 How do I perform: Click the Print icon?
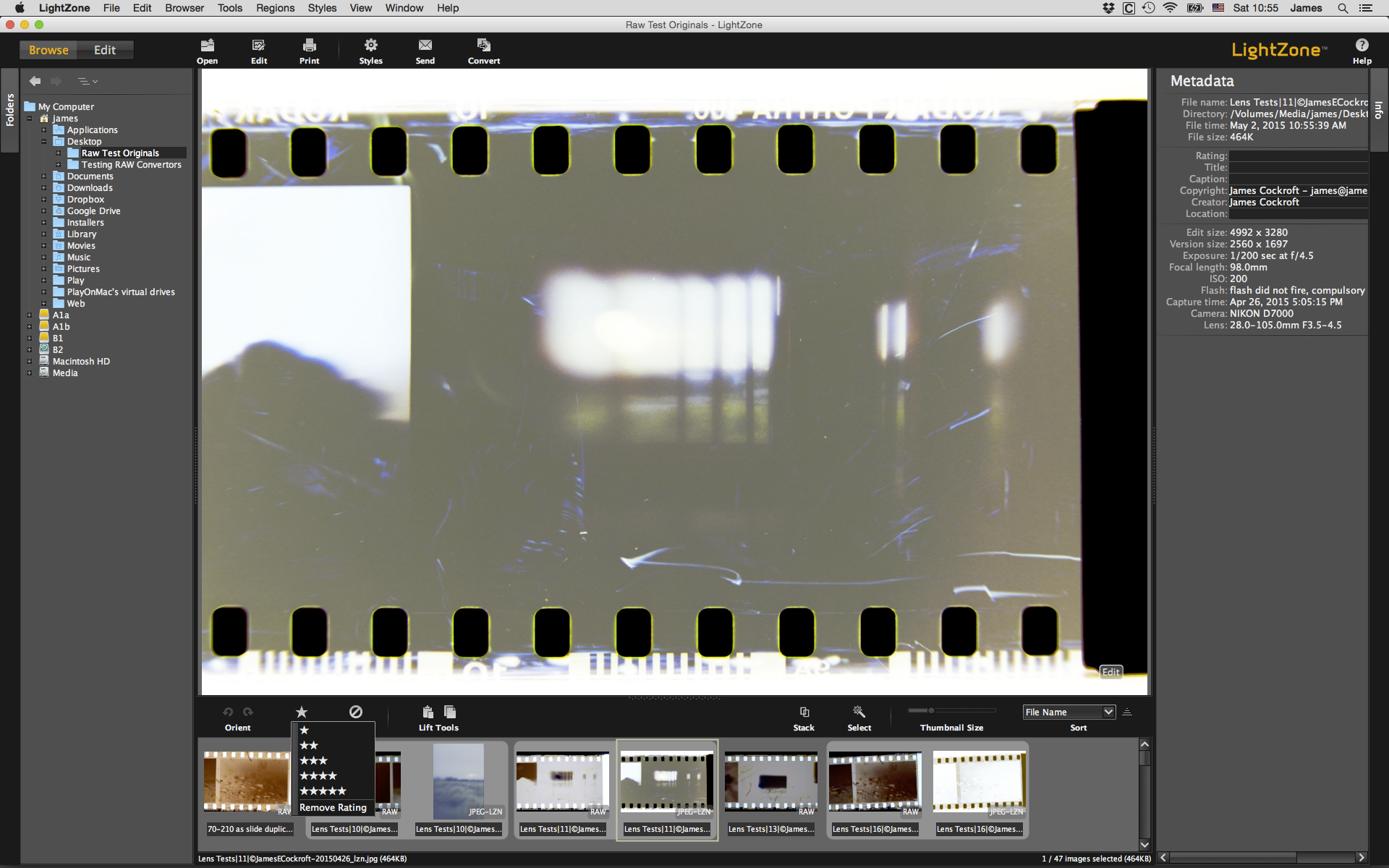pos(309,51)
